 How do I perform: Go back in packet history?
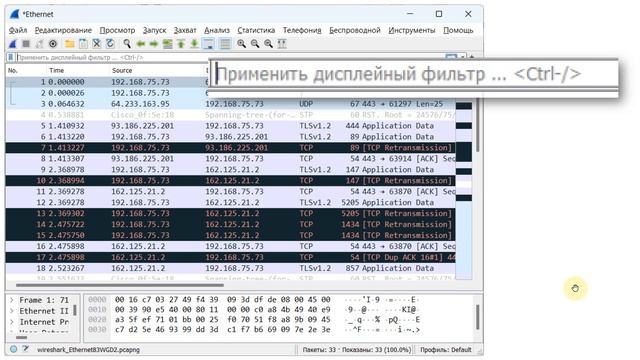click(x=141, y=44)
